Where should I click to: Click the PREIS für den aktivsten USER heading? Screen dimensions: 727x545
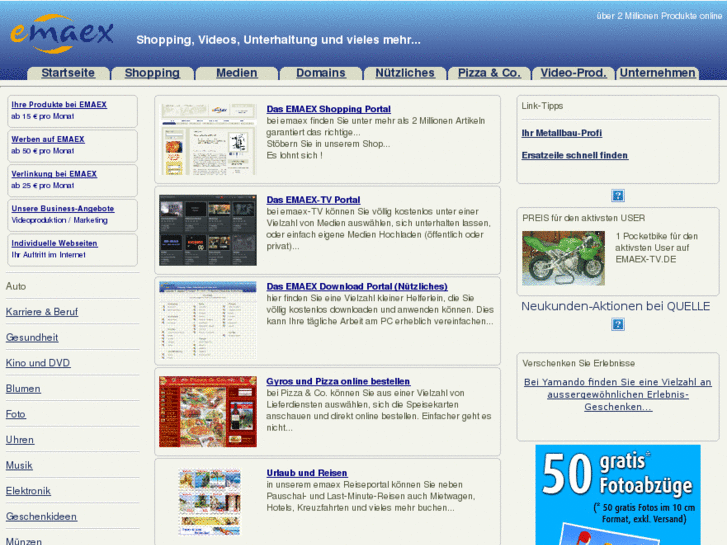(584, 218)
